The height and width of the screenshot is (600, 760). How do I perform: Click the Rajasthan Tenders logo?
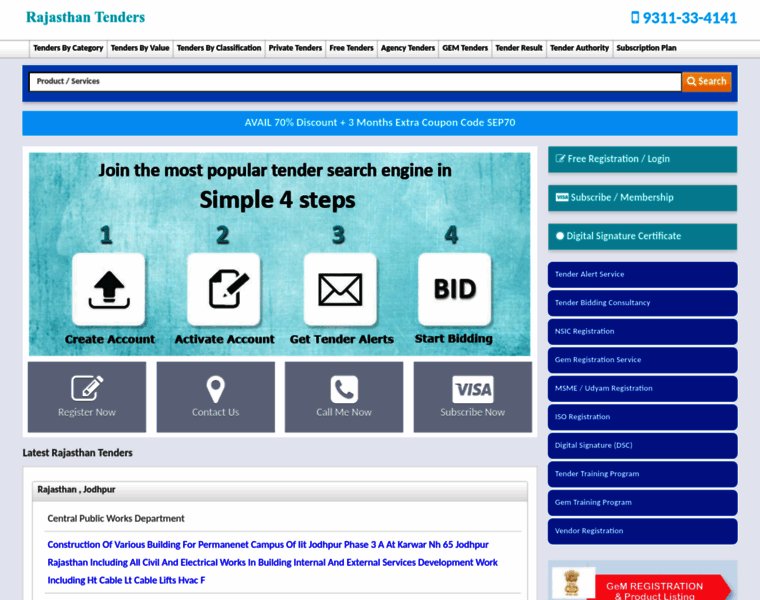(x=85, y=17)
